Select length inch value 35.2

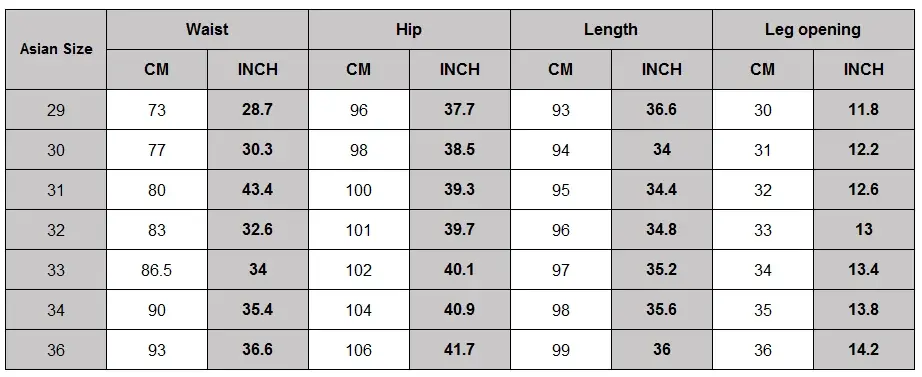(662, 270)
